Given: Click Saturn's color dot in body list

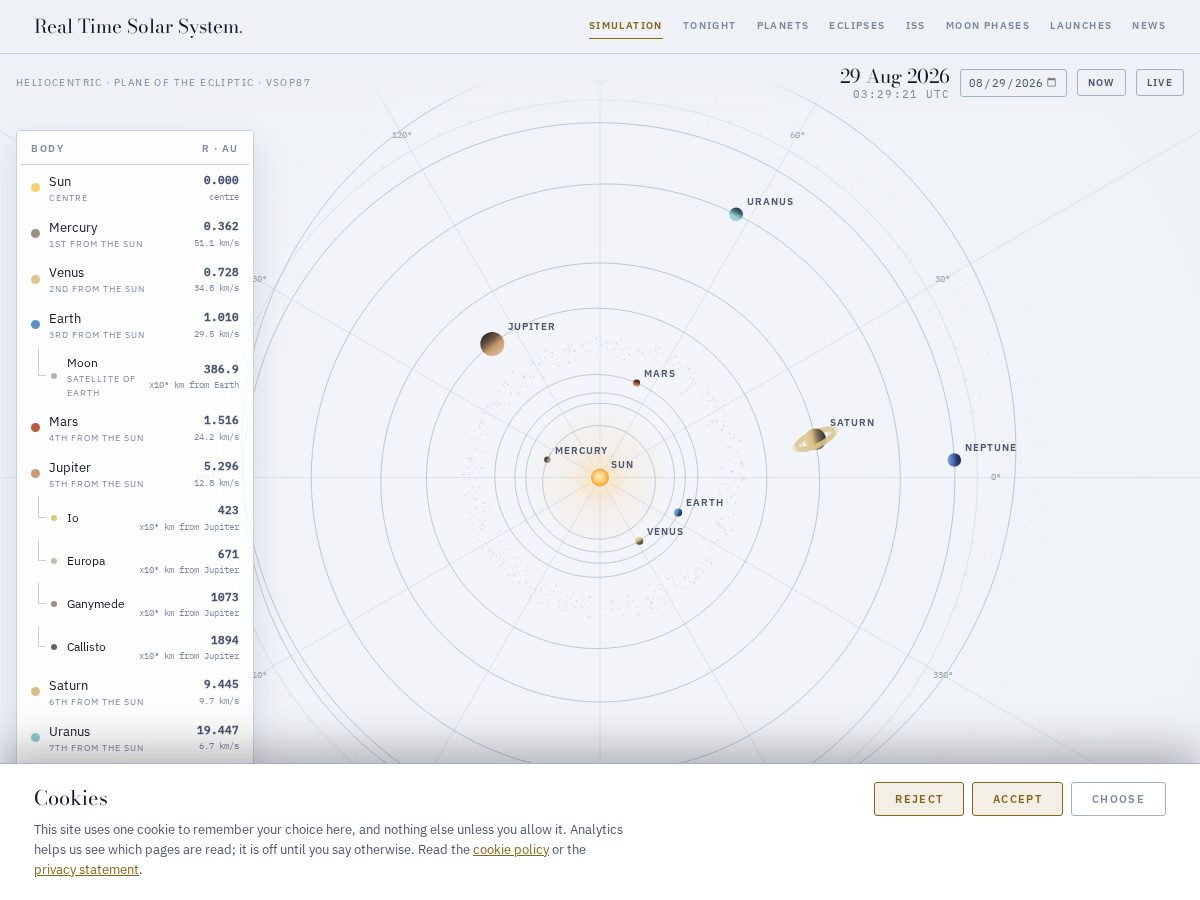Looking at the screenshot, I should coord(35,691).
